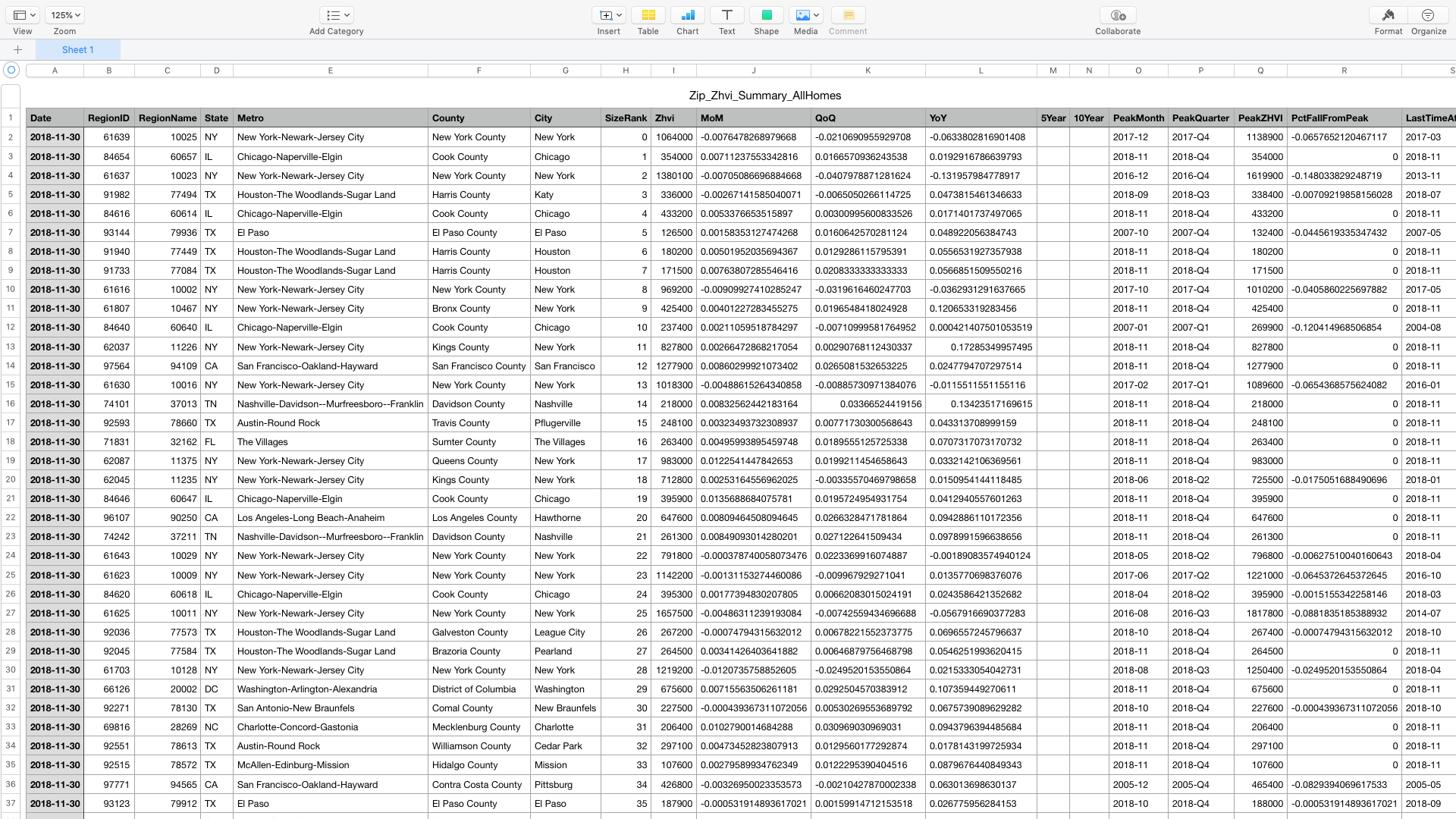
Task: Insert a new Table
Action: (x=648, y=15)
